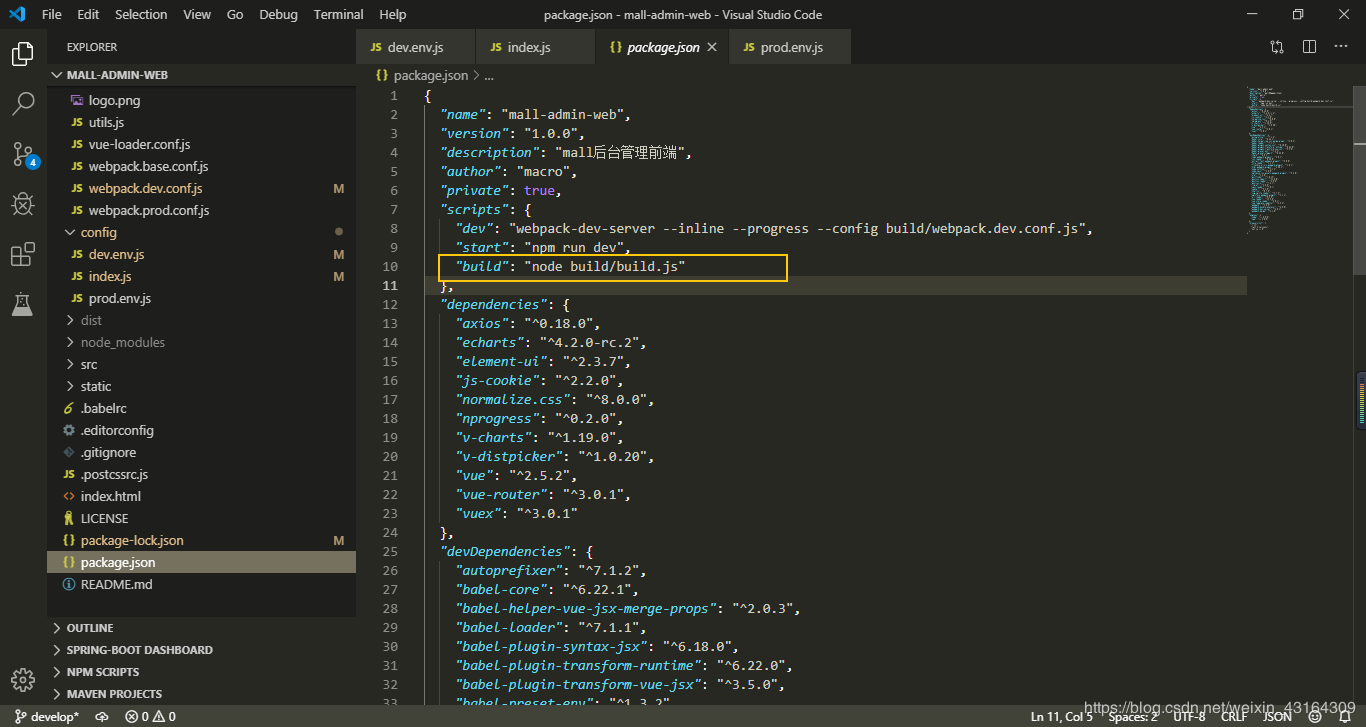The height and width of the screenshot is (727, 1366).
Task: Open the .babelrc file
Action: (201, 408)
